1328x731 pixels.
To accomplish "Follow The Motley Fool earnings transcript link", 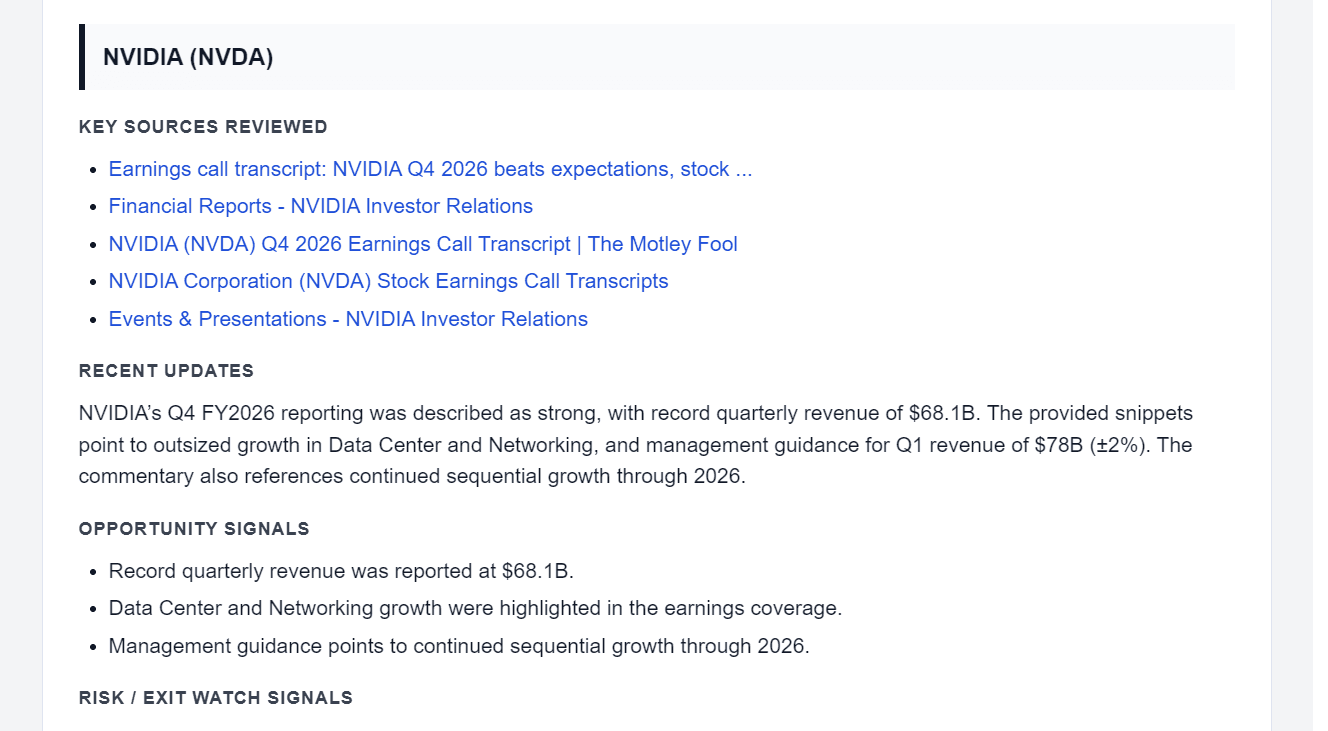I will [423, 244].
